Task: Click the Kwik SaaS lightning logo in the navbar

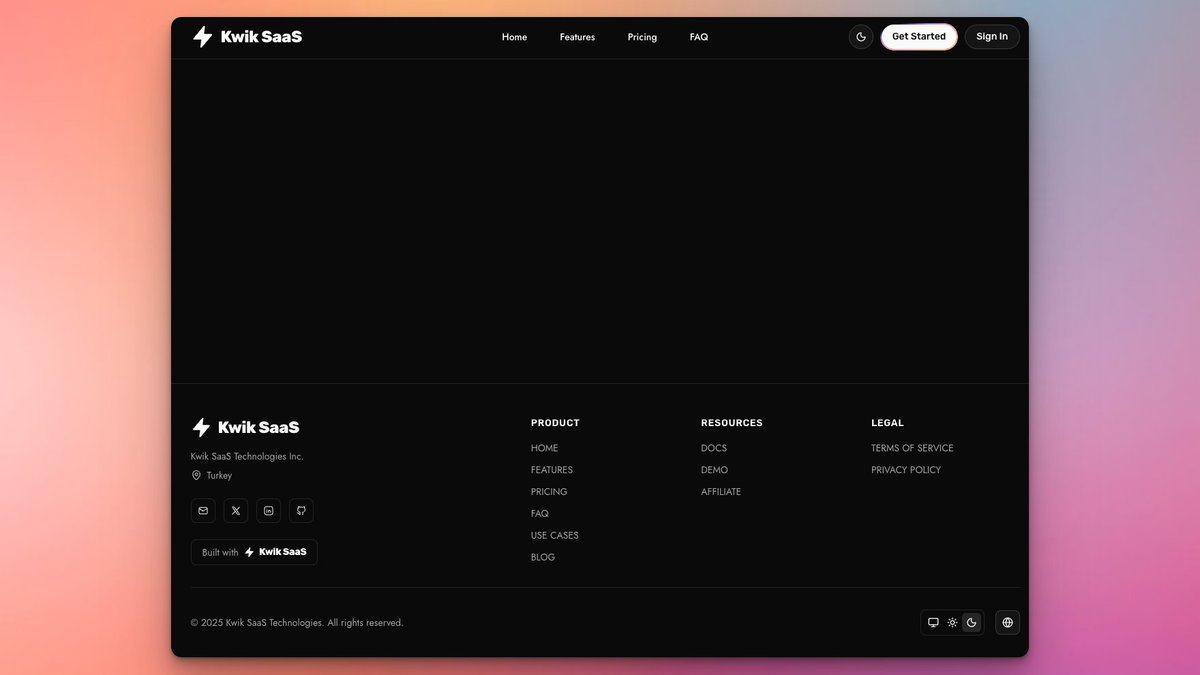Action: click(202, 36)
